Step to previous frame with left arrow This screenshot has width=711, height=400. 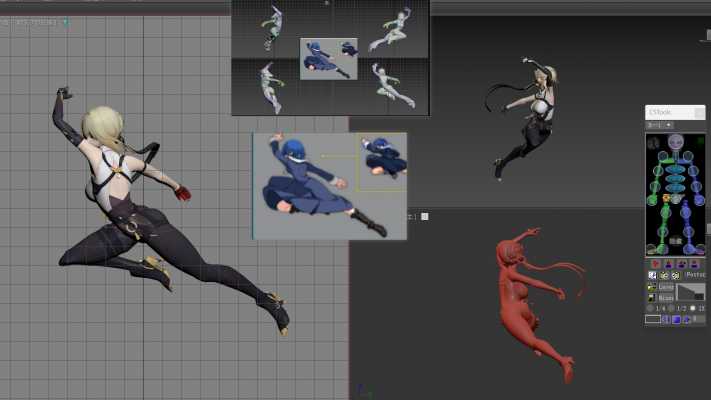[x=665, y=319]
